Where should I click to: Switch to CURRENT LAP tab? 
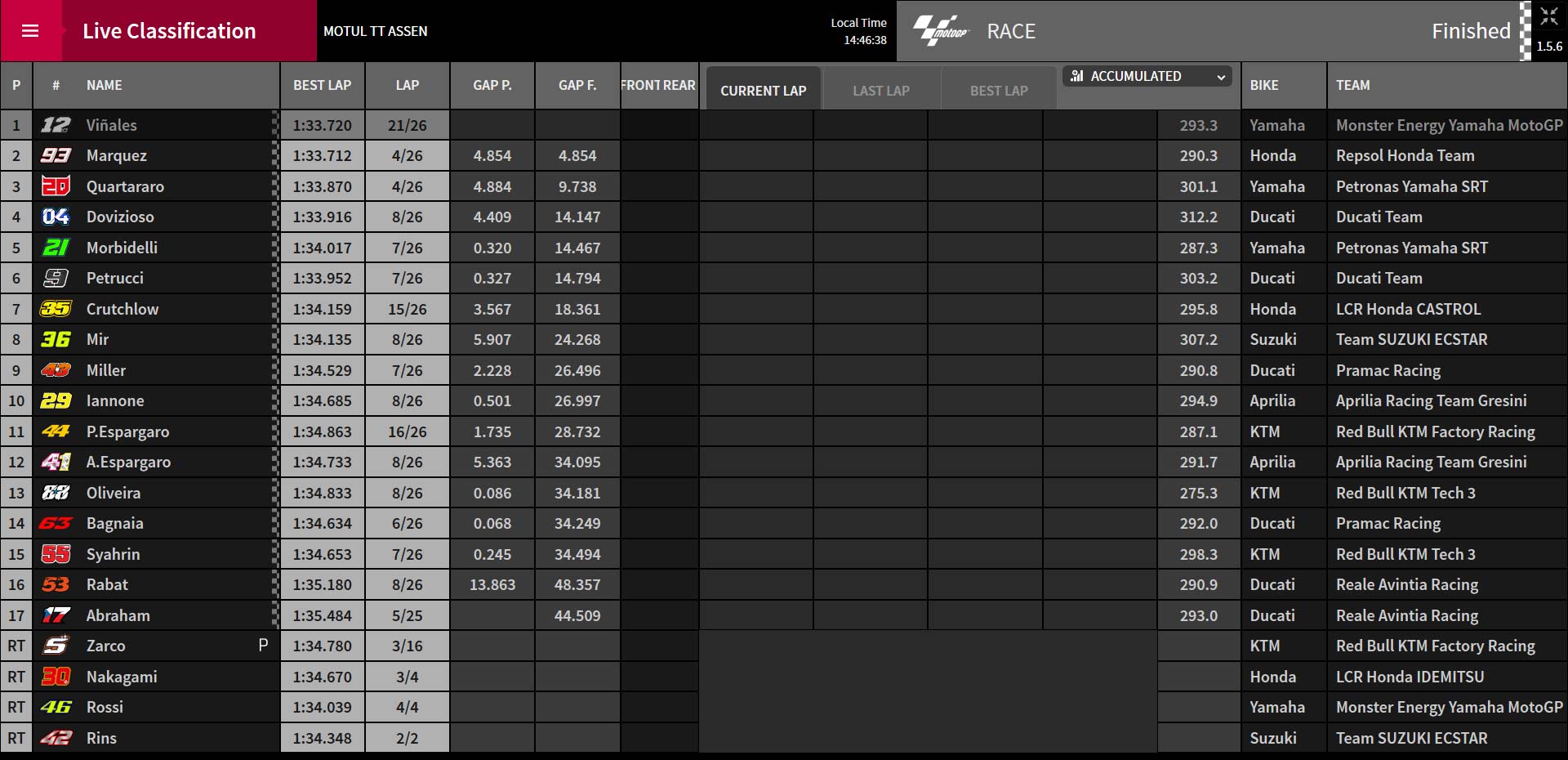[763, 91]
